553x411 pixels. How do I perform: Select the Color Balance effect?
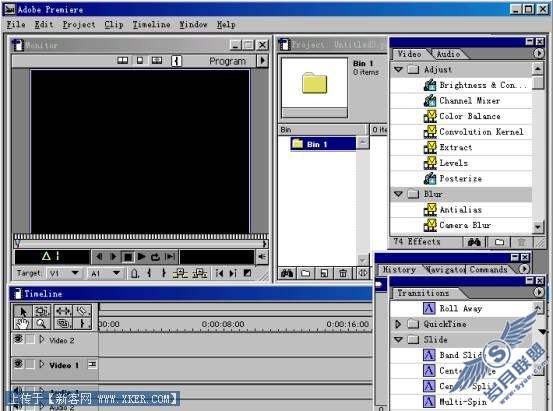tap(469, 116)
